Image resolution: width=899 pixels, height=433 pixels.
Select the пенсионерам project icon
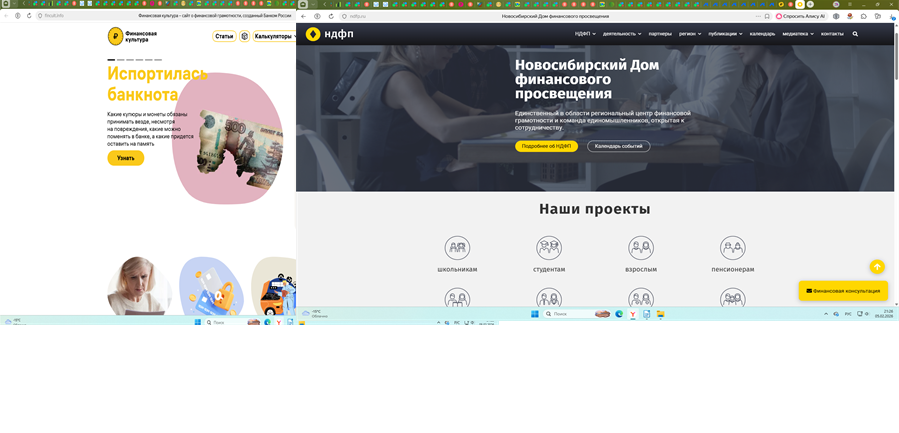click(x=733, y=247)
